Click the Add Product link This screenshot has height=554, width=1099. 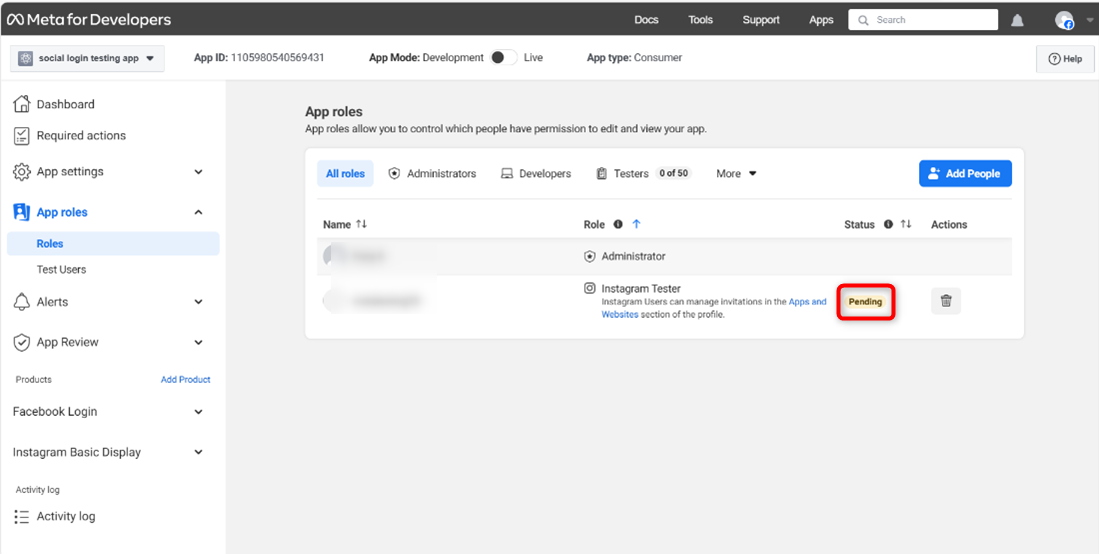[186, 379]
